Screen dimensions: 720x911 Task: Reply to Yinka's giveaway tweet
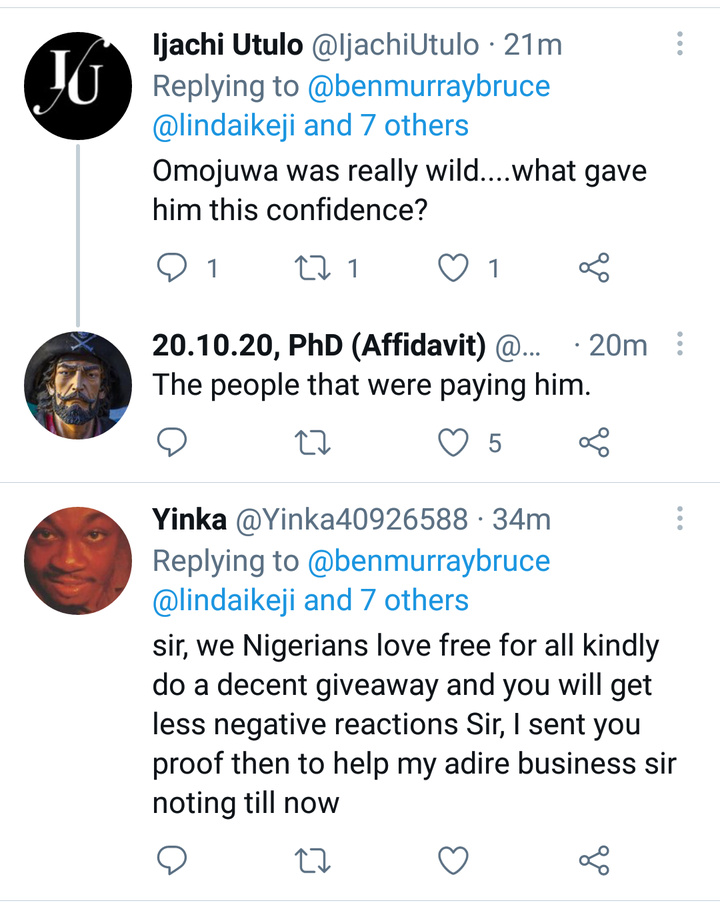pyautogui.click(x=172, y=860)
